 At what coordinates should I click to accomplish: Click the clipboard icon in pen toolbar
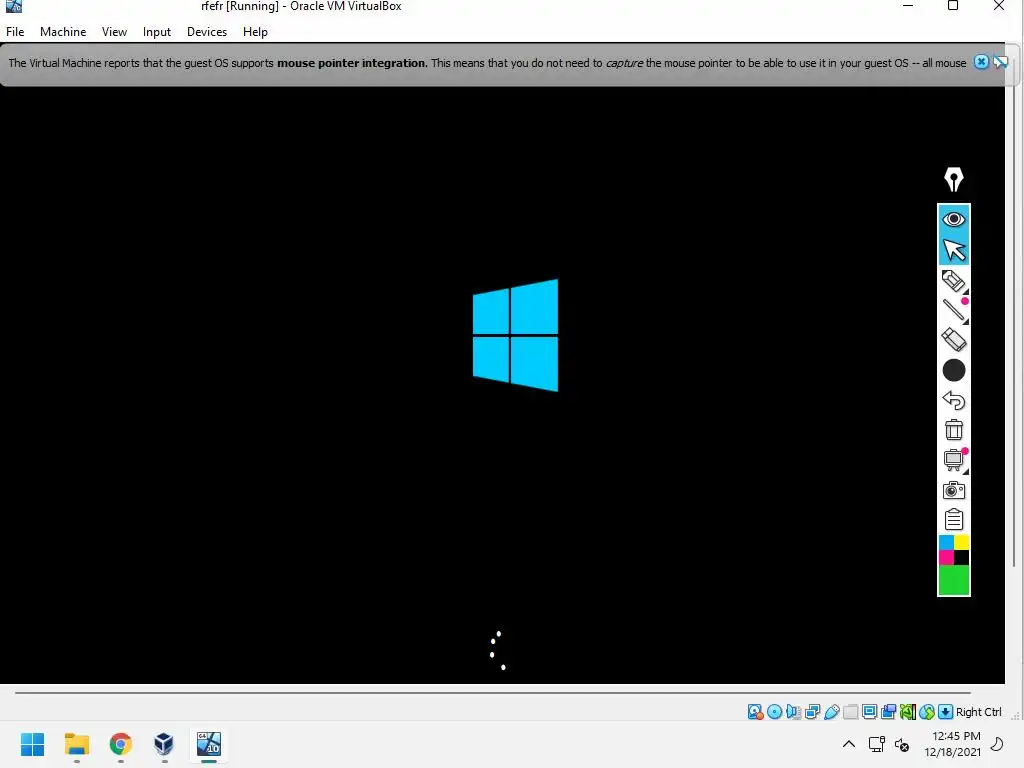click(953, 519)
